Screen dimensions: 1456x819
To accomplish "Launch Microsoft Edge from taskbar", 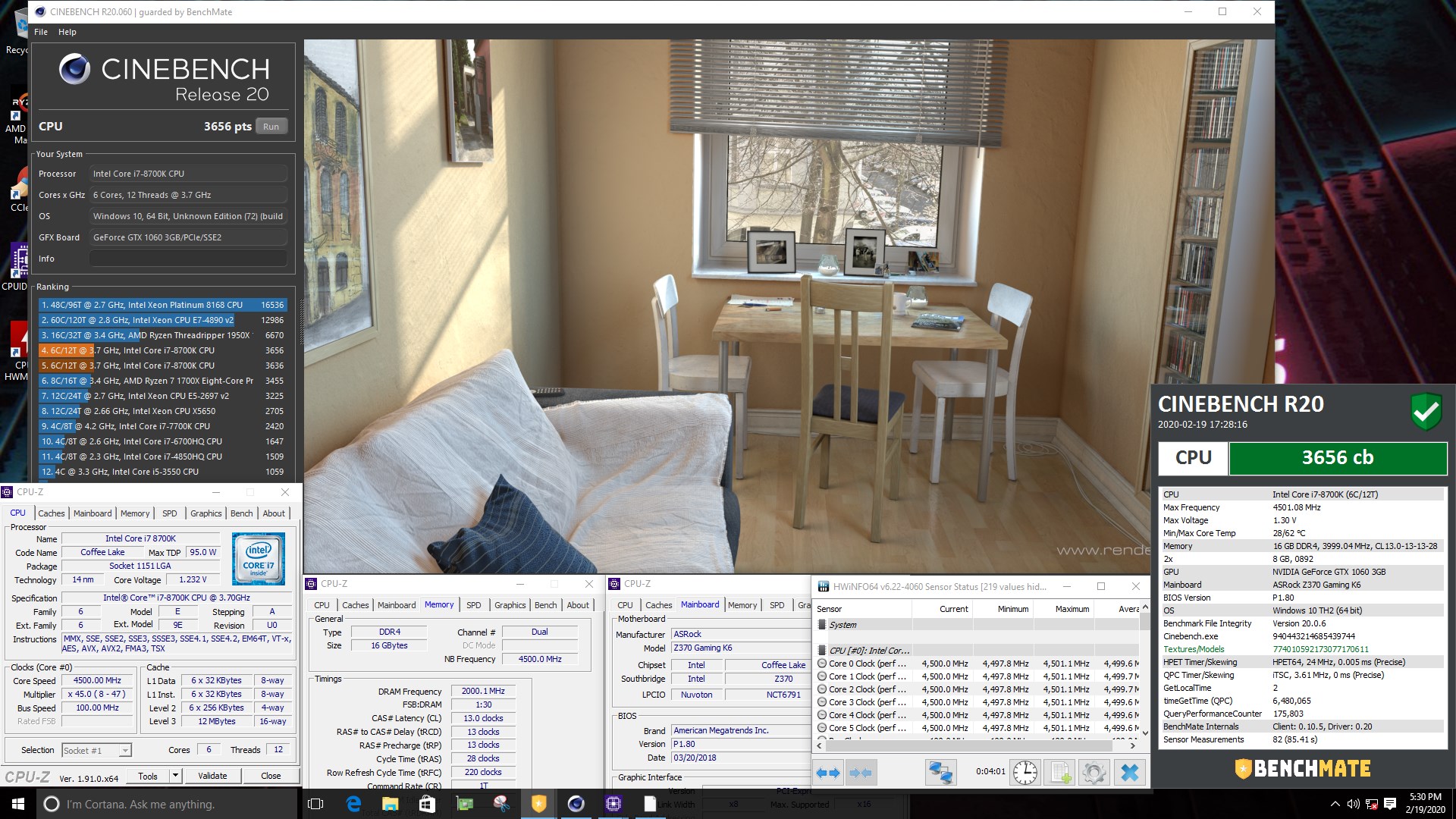I will [353, 804].
